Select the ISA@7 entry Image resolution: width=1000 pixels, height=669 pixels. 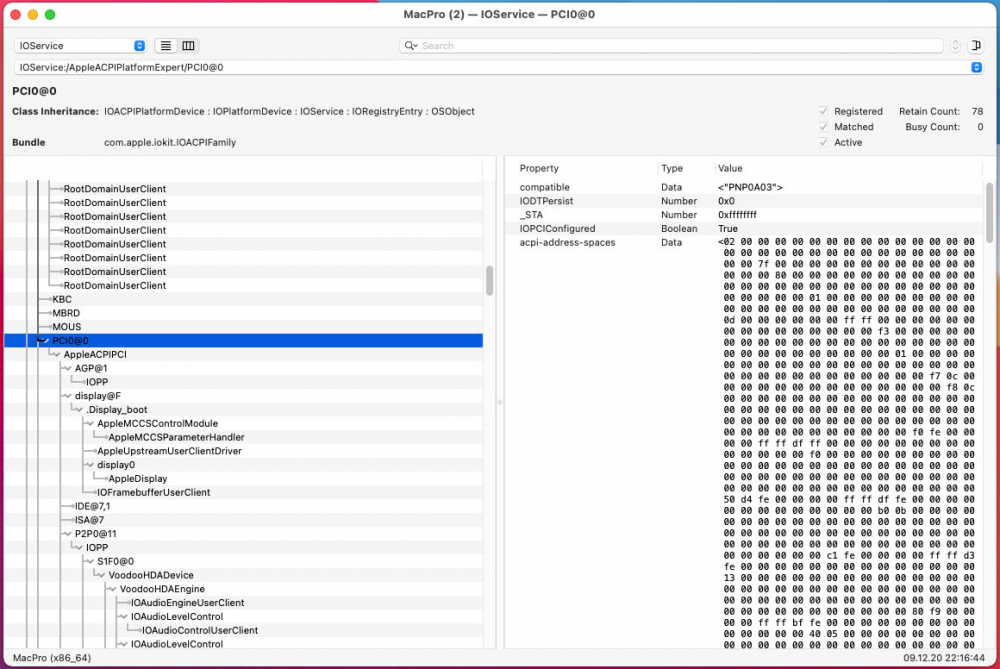89,520
